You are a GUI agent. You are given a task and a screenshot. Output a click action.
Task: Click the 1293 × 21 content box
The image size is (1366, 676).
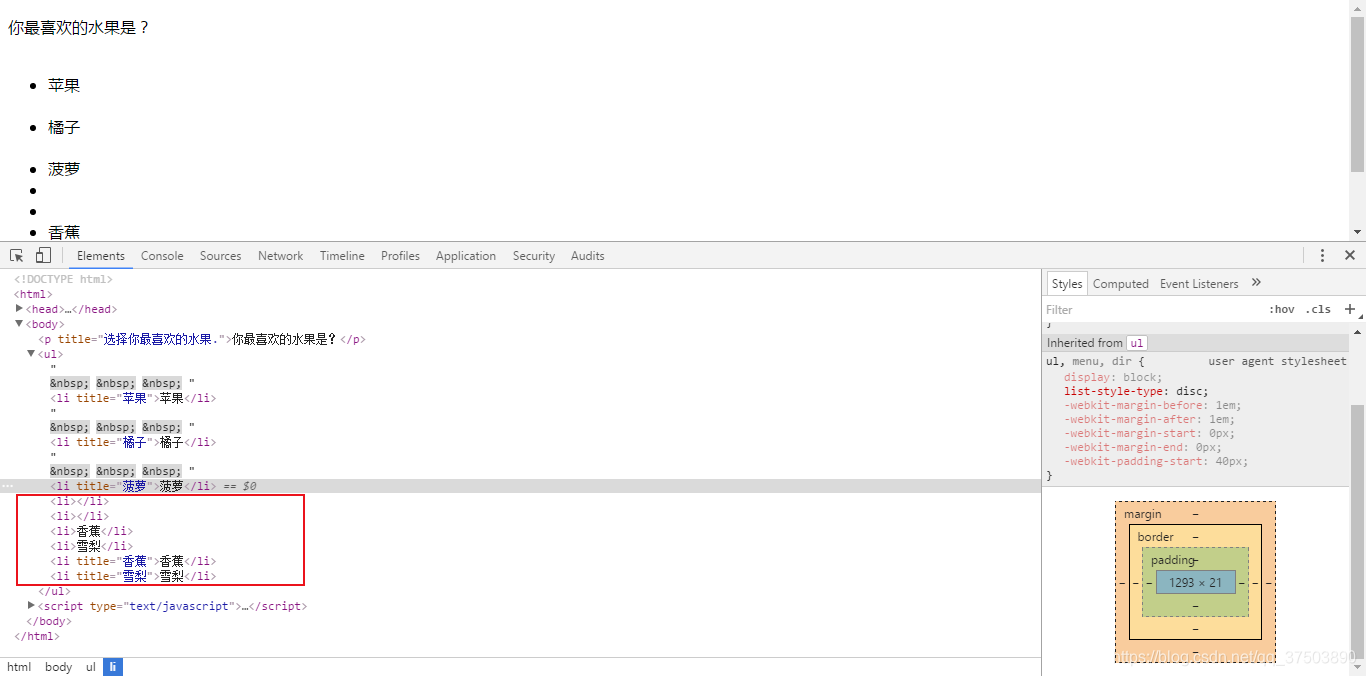(x=1195, y=582)
